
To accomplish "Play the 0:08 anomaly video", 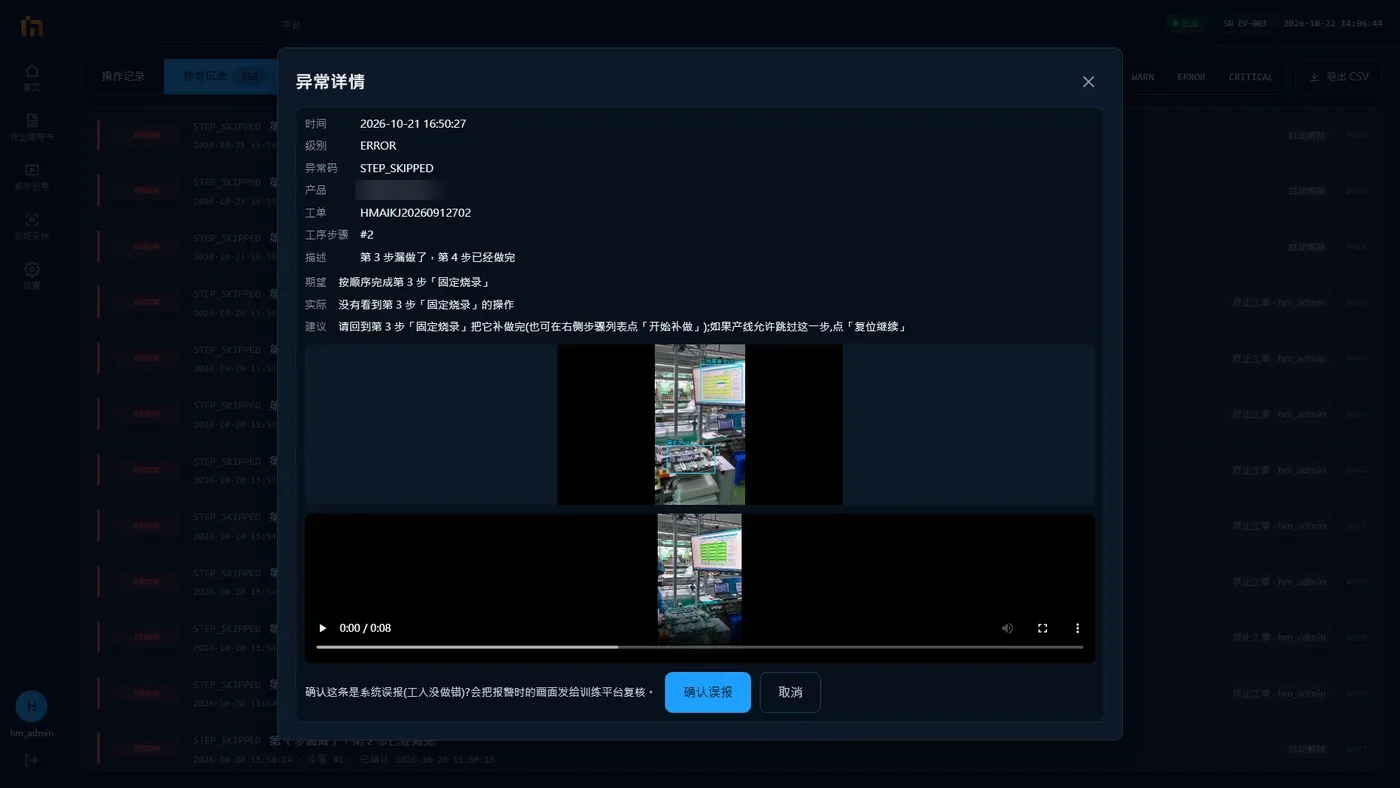I will (x=322, y=628).
